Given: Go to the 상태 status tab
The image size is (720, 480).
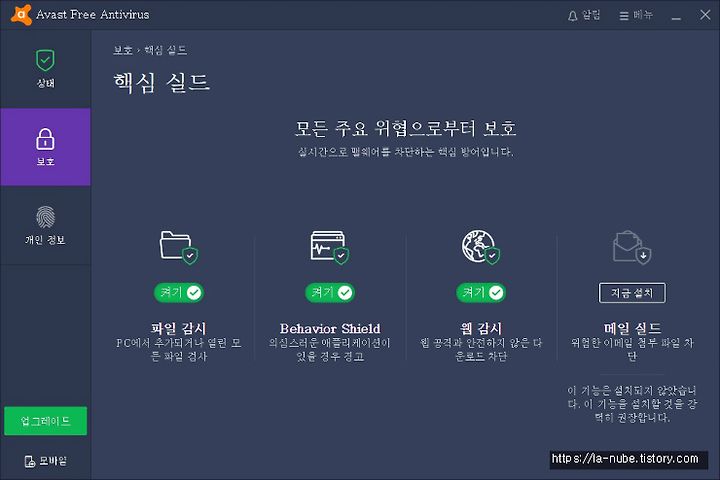Looking at the screenshot, I should (x=45, y=69).
